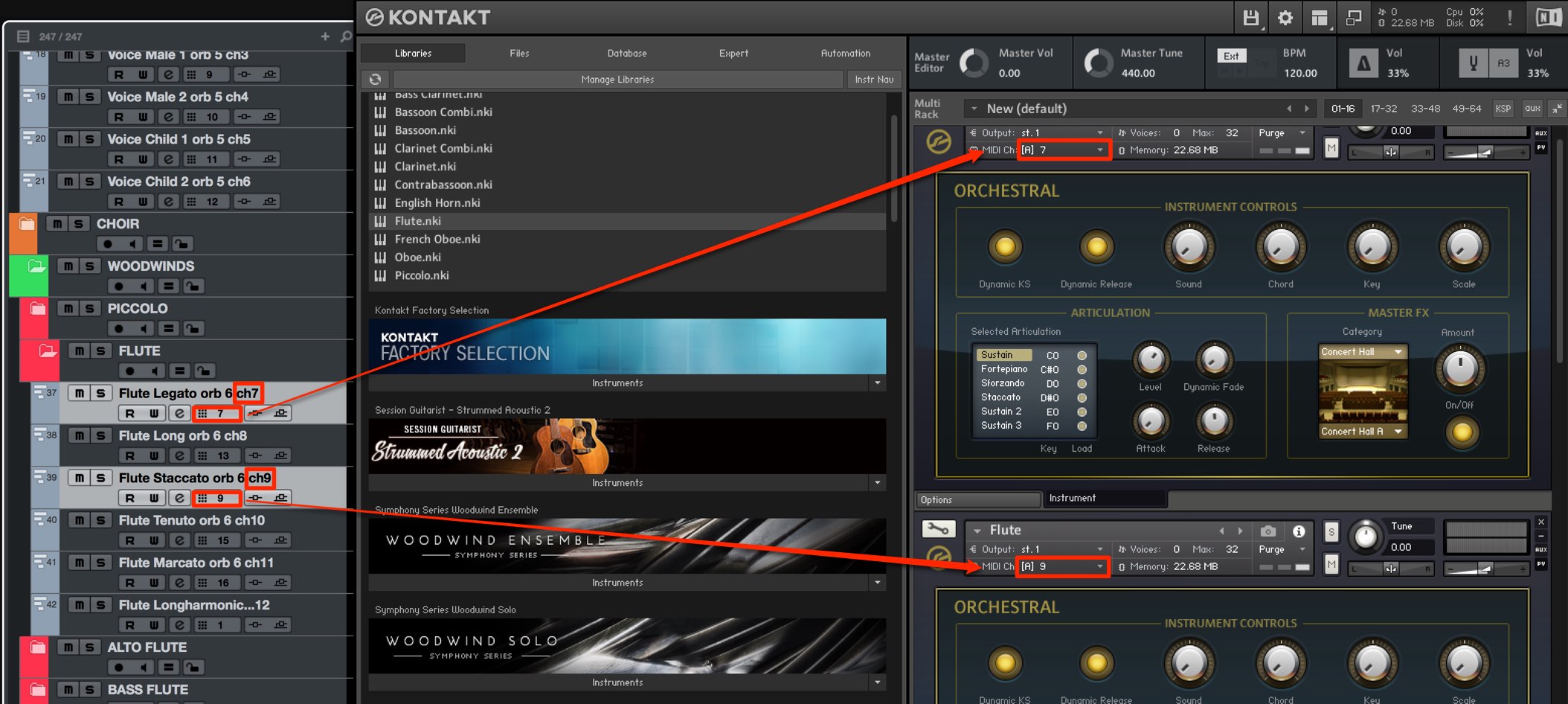The width and height of the screenshot is (1568, 704).
Task: Switch to the Automation tab
Action: 846,53
